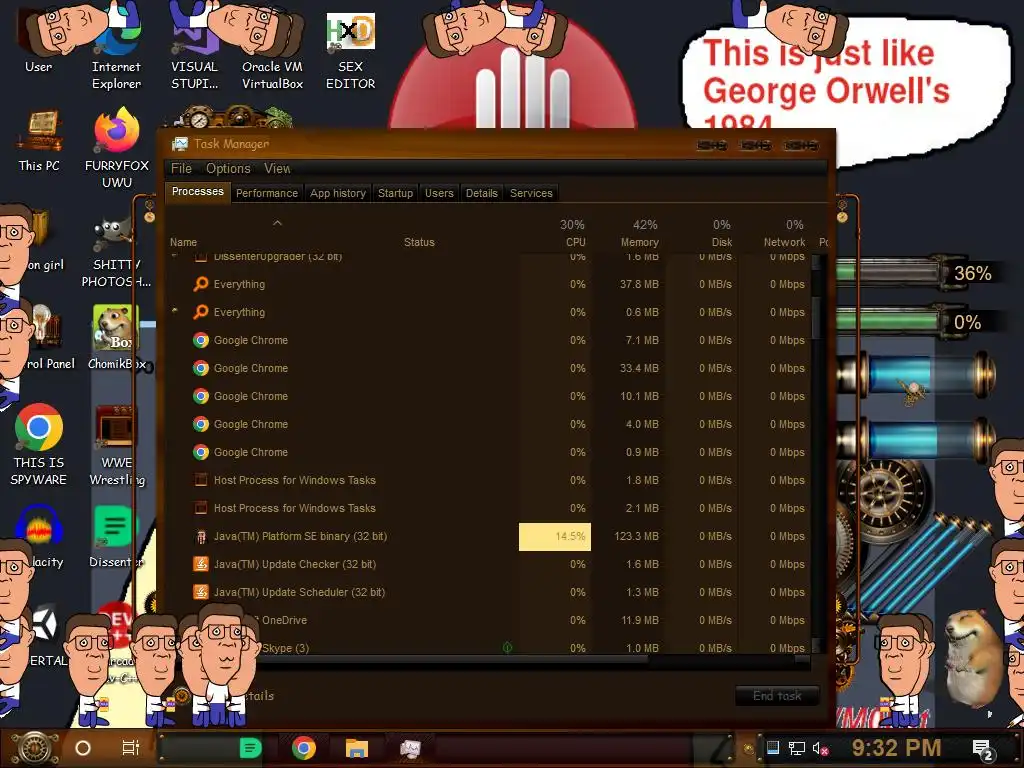Image resolution: width=1024 pixels, height=768 pixels.
Task: Open the View menu in Task Manager
Action: pyautogui.click(x=277, y=168)
